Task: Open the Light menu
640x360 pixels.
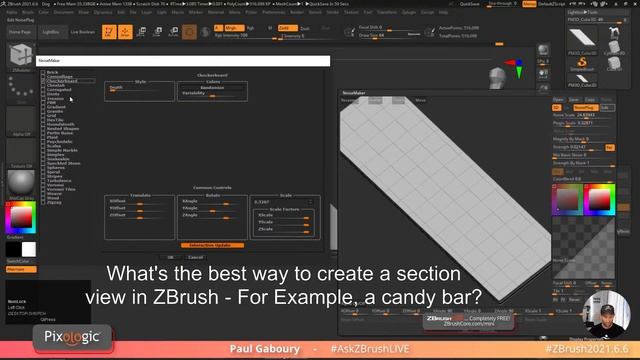Action: pyautogui.click(x=162, y=12)
